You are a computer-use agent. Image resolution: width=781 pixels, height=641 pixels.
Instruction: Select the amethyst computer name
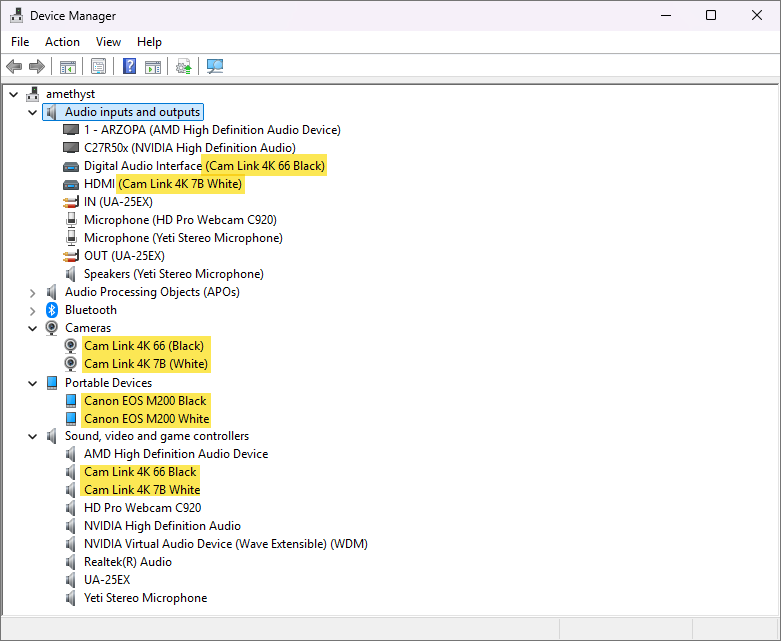pos(70,94)
